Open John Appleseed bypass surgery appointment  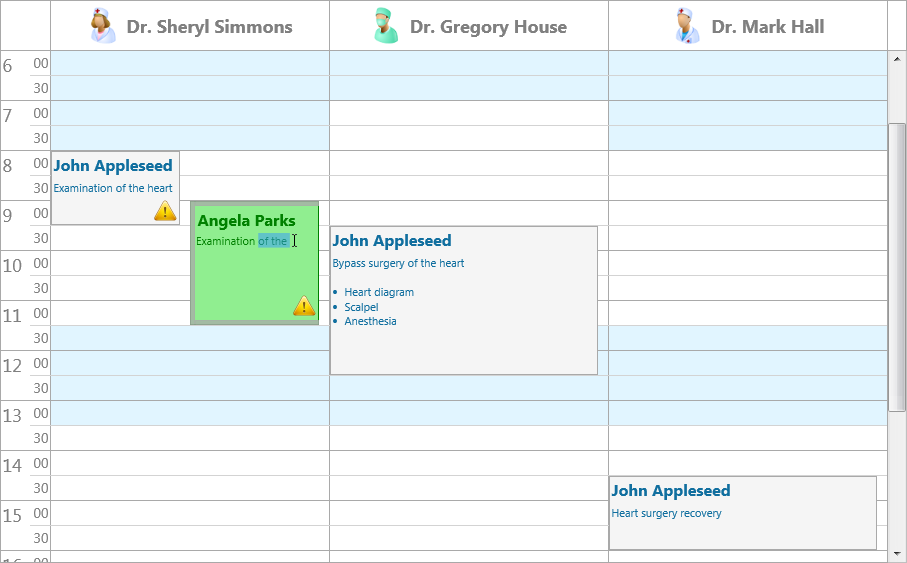[463, 300]
